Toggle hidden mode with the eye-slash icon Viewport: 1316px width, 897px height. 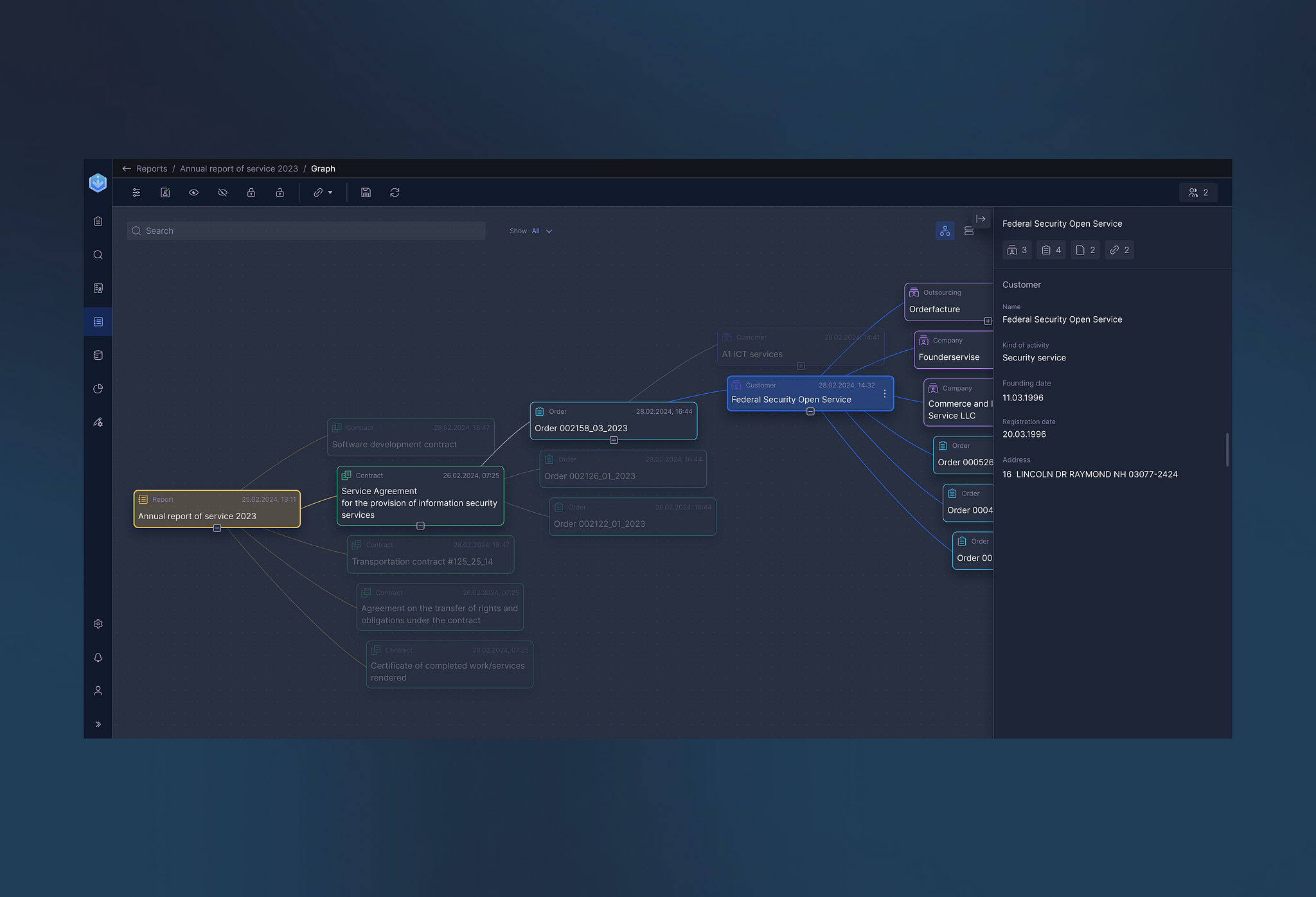point(222,192)
